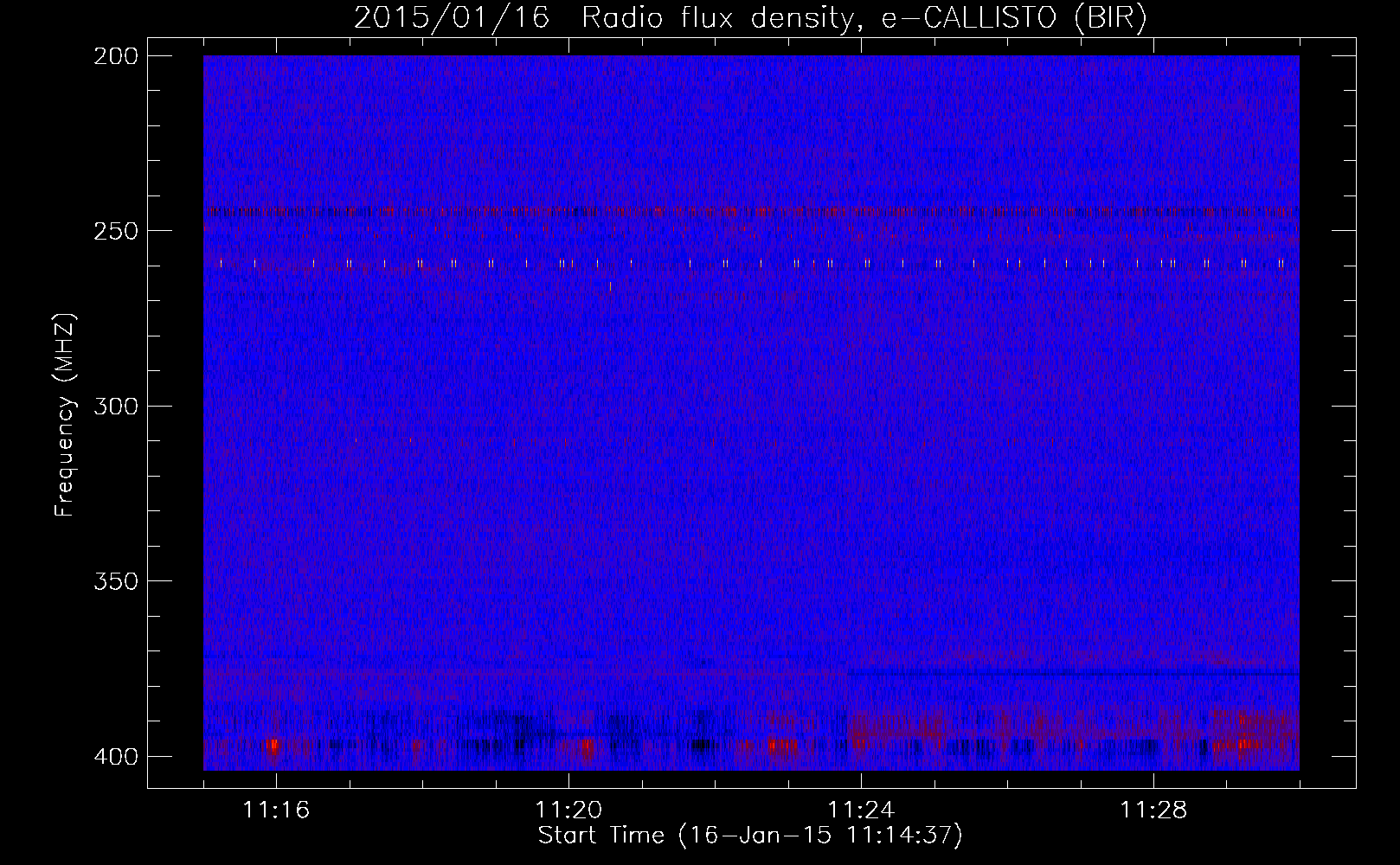Viewport: 1400px width, 865px height.
Task: Click the 11:24 time tick label
Action: pyautogui.click(x=861, y=810)
